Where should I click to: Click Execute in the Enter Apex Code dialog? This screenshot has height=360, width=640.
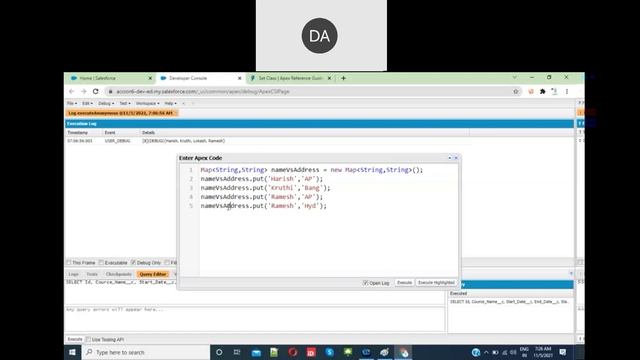[404, 282]
